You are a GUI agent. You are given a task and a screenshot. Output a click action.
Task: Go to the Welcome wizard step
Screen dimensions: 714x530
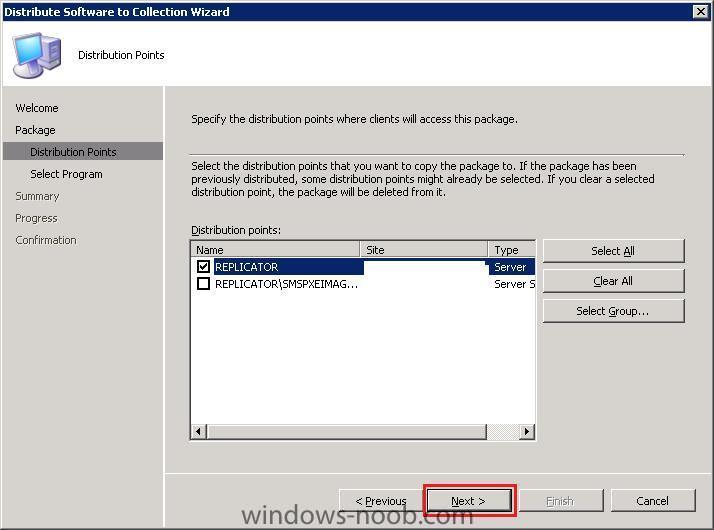click(37, 108)
